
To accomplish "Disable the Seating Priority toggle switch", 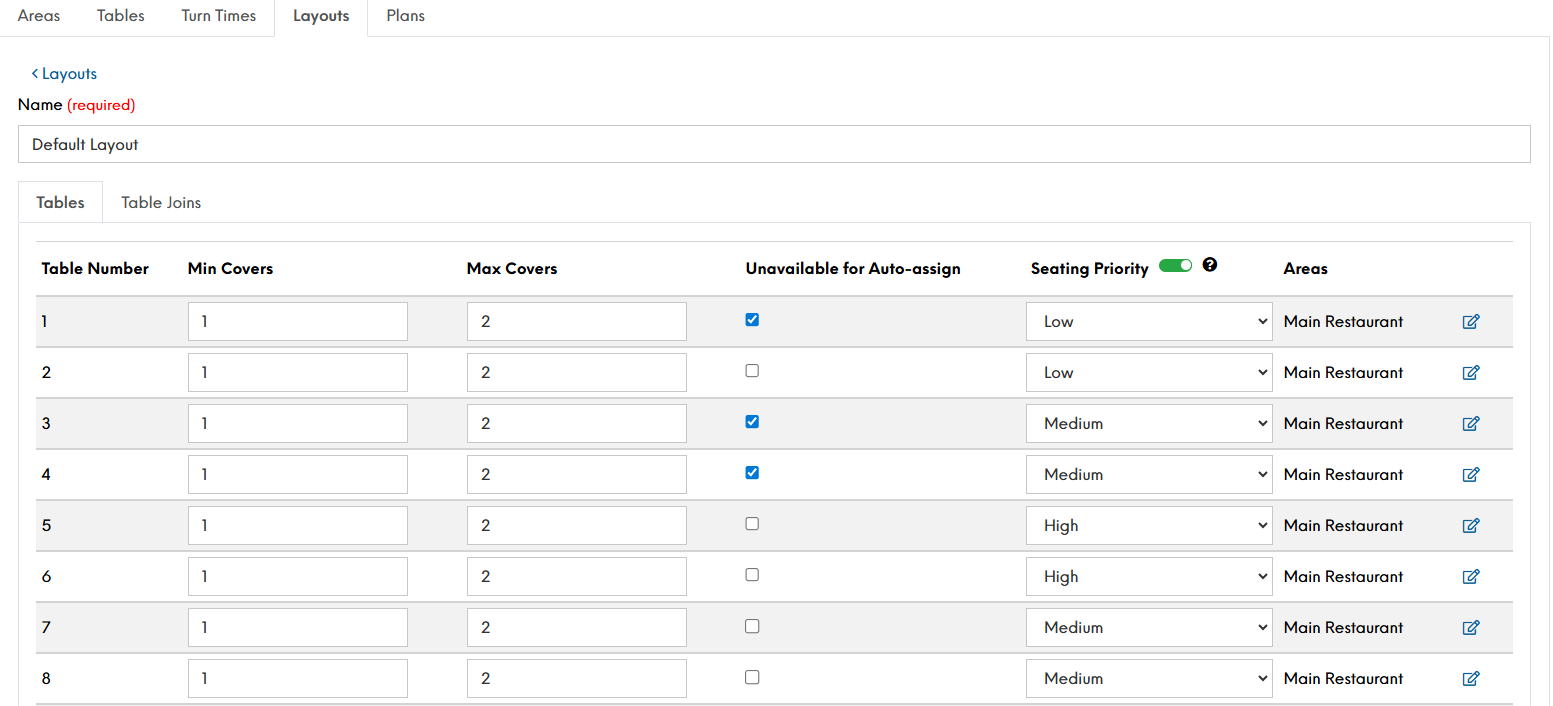I will coord(1175,266).
